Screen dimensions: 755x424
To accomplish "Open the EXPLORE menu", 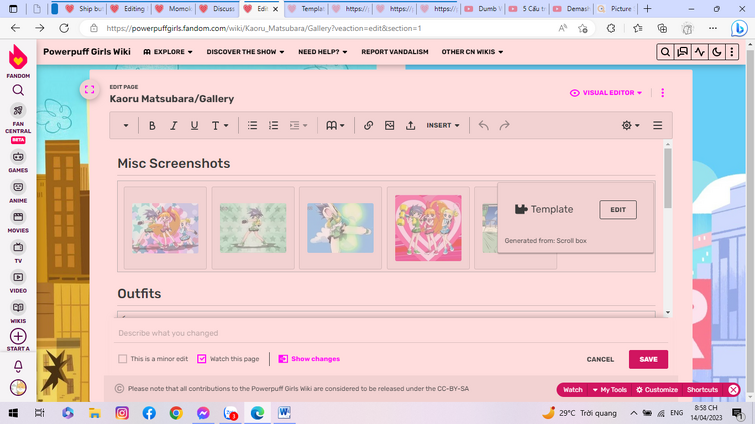I will point(168,52).
